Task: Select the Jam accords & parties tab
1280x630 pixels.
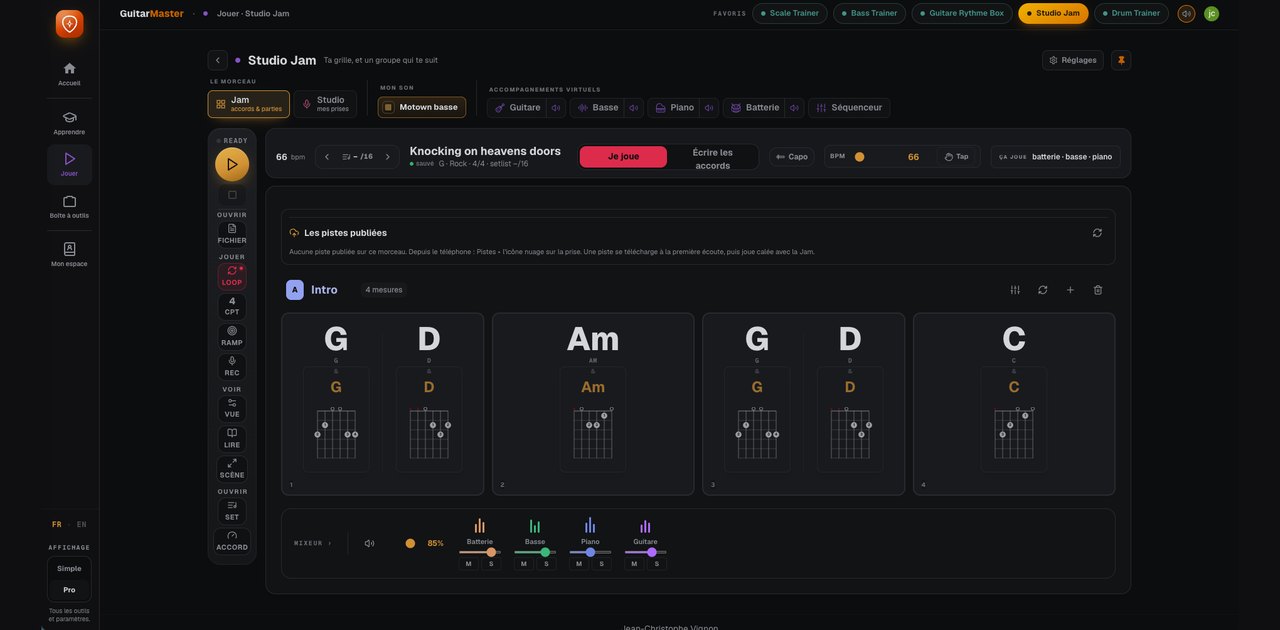Action: click(249, 104)
